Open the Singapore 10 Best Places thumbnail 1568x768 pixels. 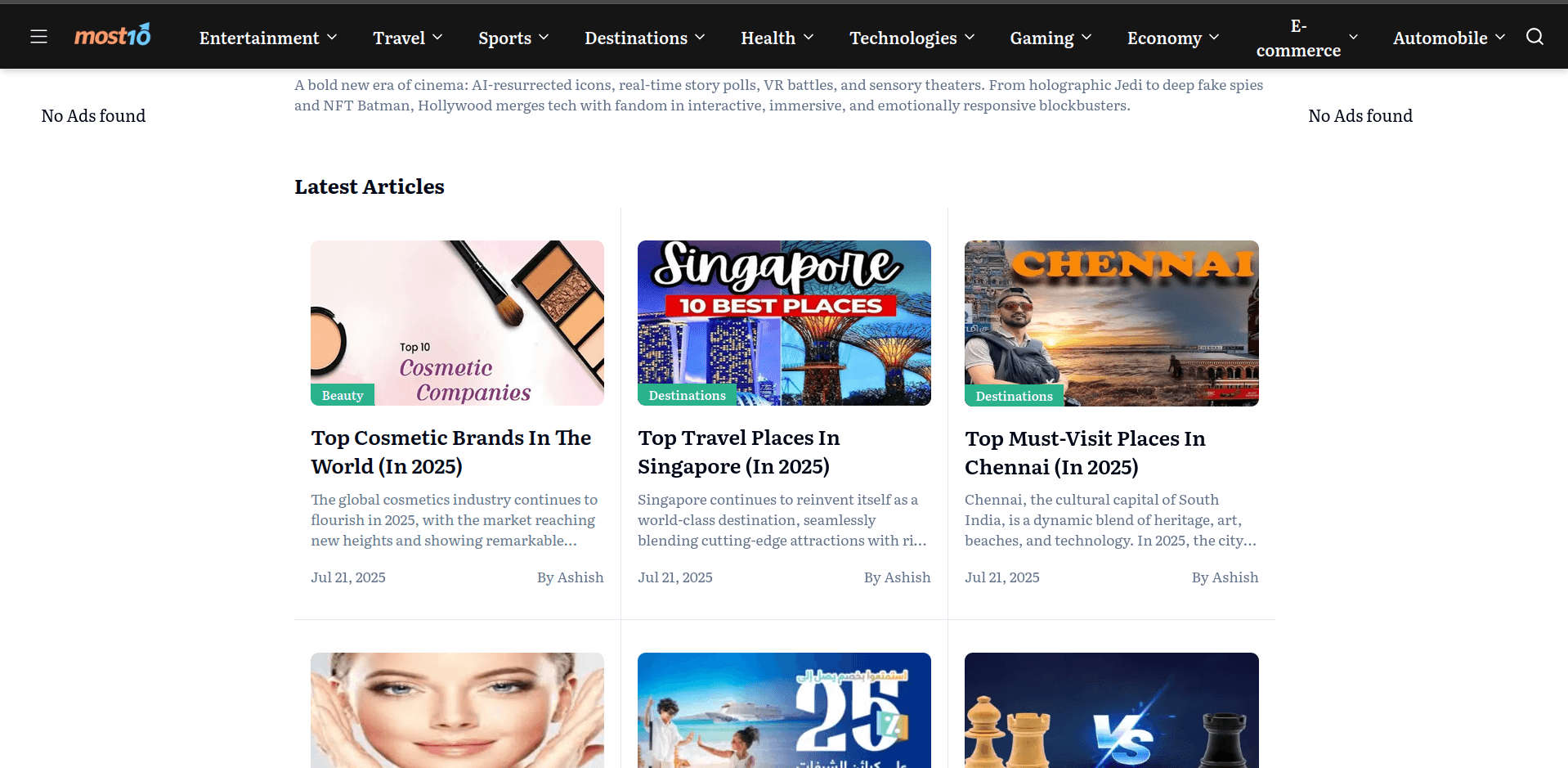tap(784, 323)
